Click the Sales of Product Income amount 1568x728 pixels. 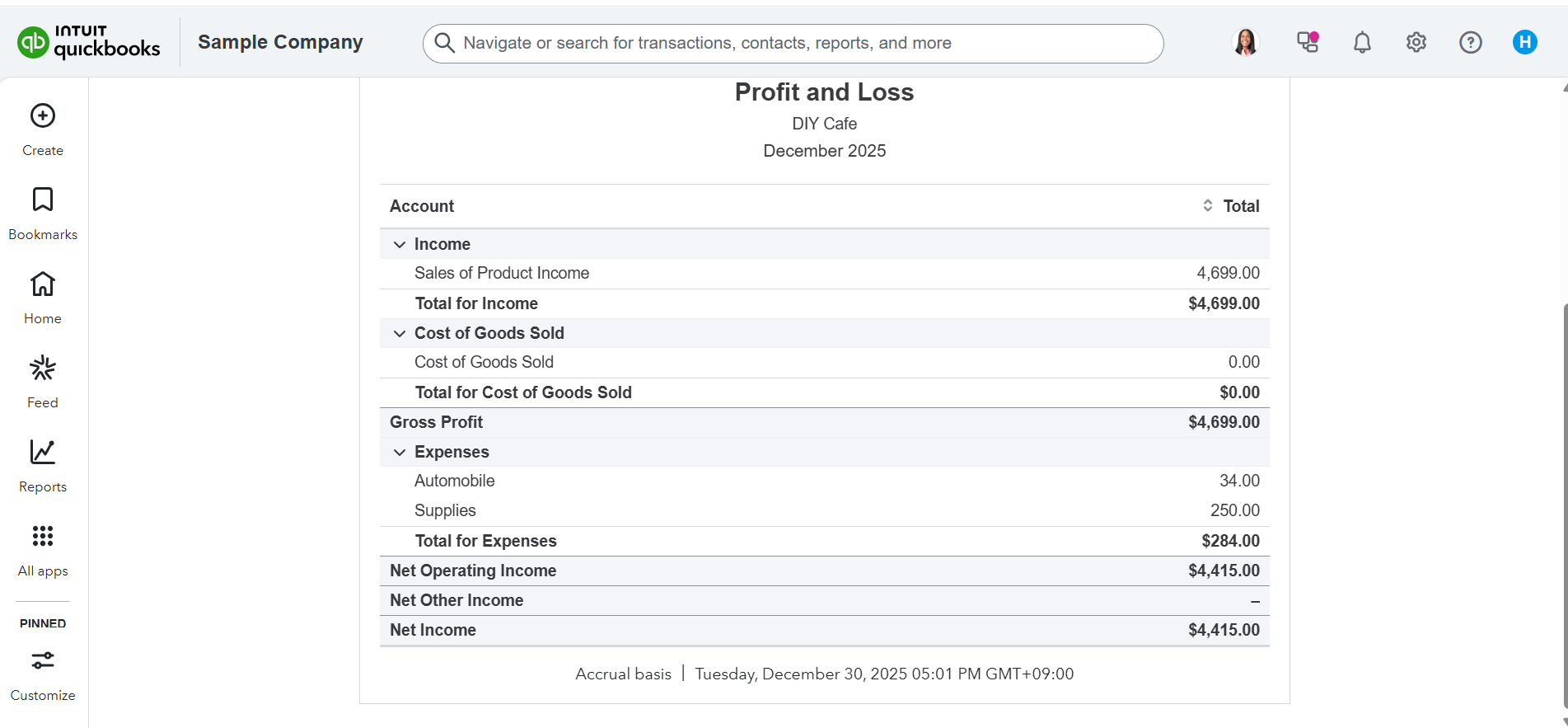pos(1228,274)
